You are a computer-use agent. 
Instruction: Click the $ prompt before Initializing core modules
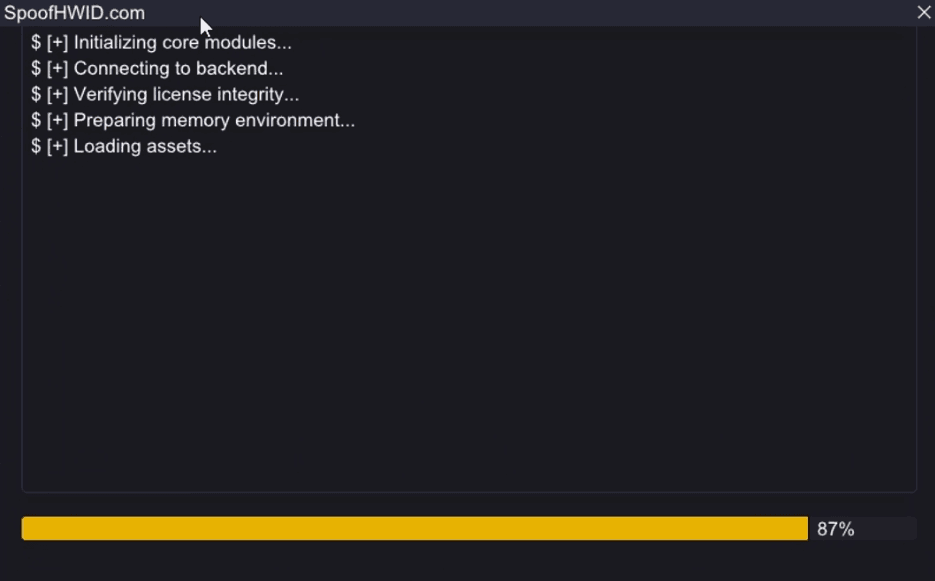point(36,42)
